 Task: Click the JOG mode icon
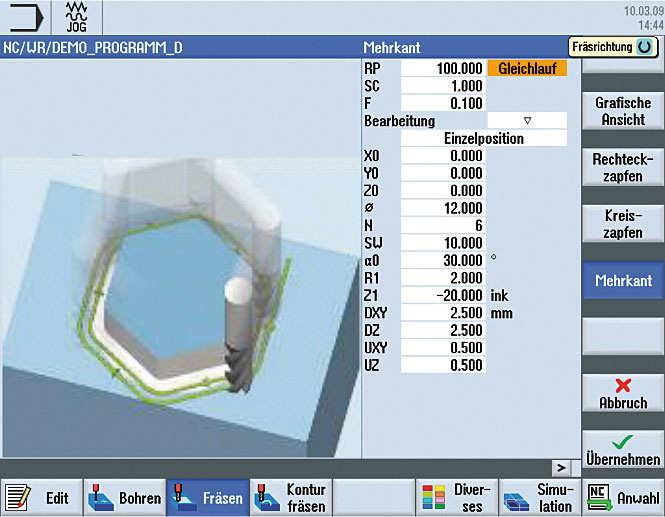[x=78, y=18]
